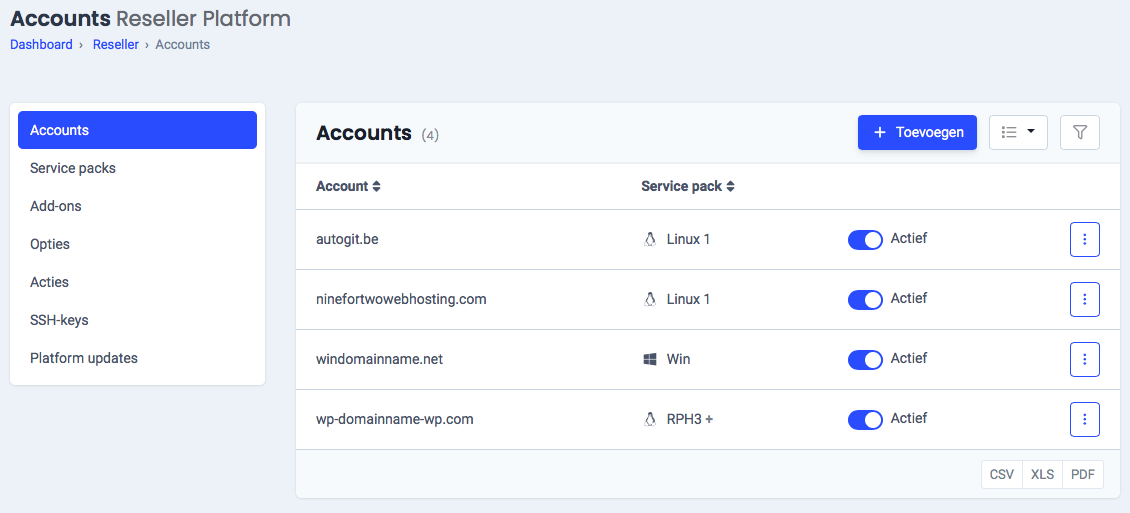1130x513 pixels.
Task: Open the three-dot menu for wp-domainname-wp.com
Action: (x=1084, y=420)
